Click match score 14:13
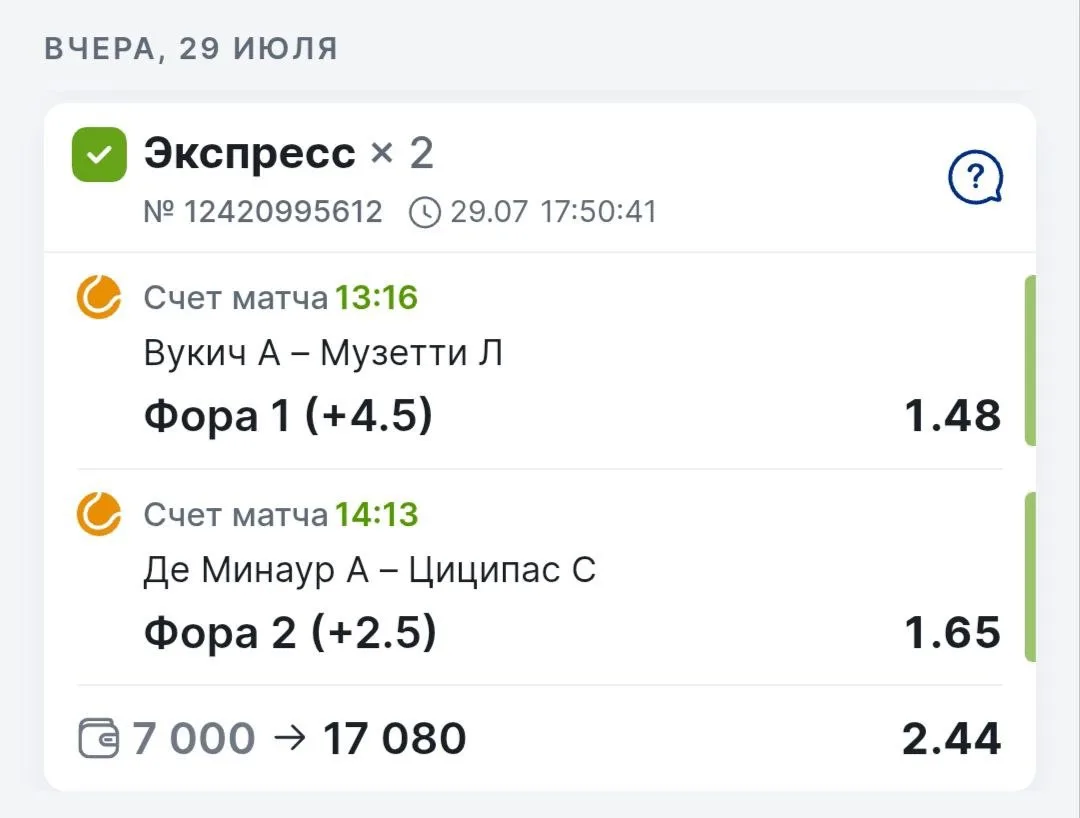Viewport: 1080px width, 818px height. coord(377,515)
